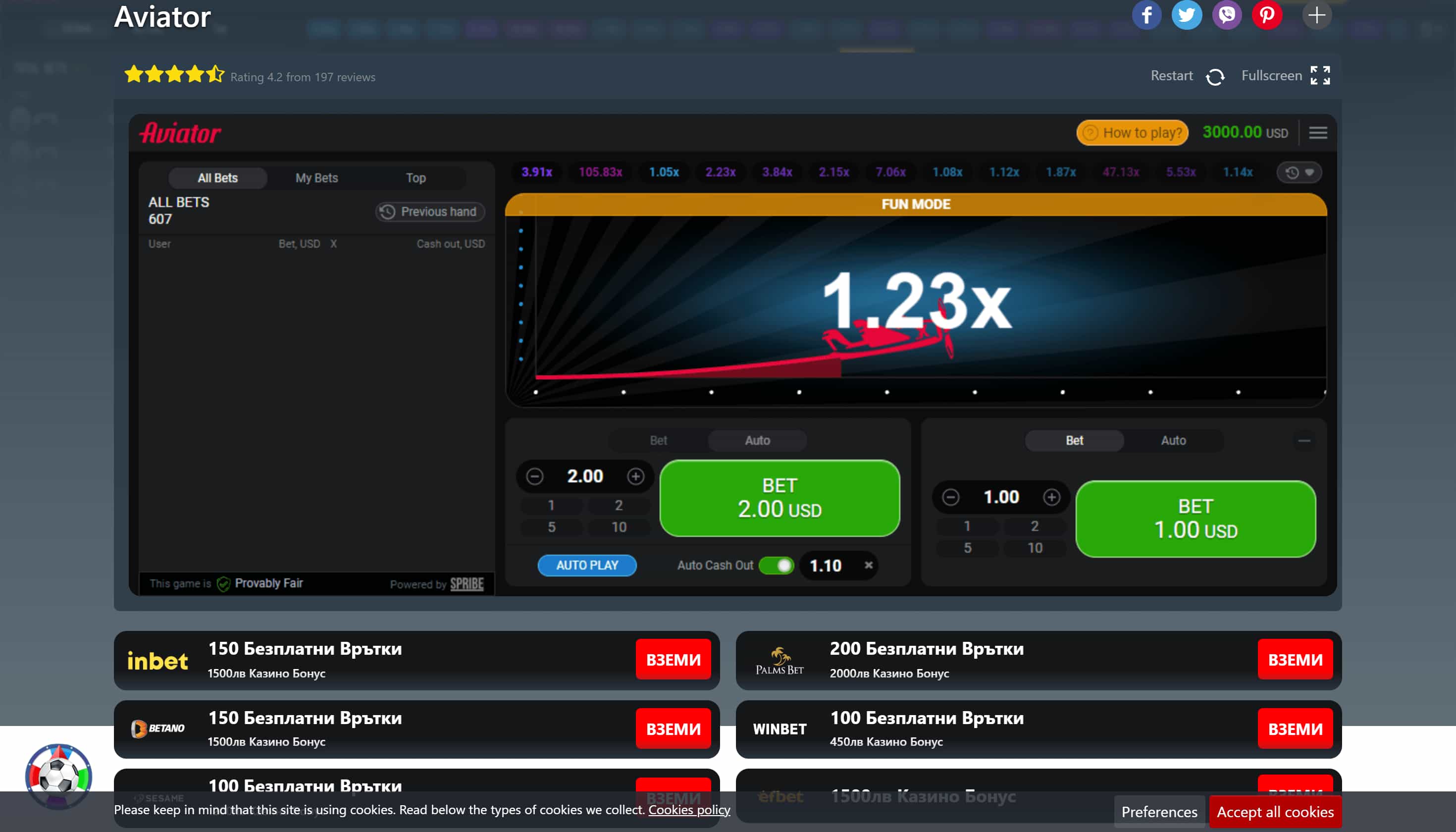
Task: Open the Cookies policy link
Action: [689, 810]
